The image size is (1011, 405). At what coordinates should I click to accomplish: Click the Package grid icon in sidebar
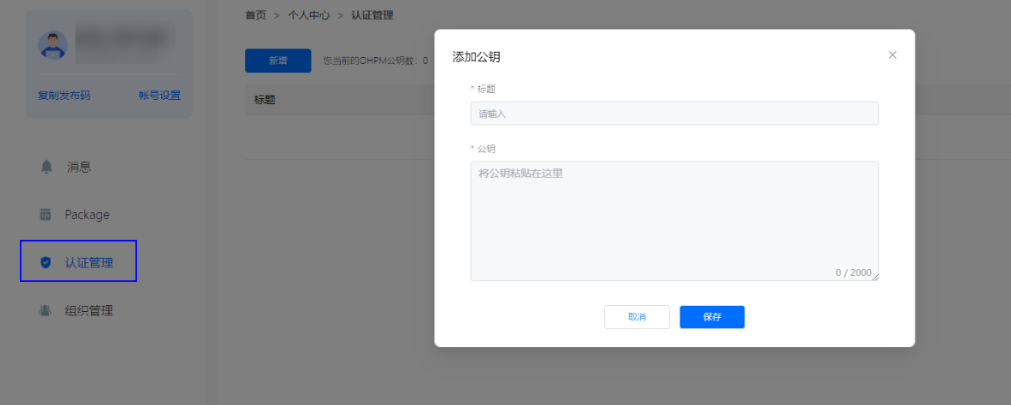[45, 214]
